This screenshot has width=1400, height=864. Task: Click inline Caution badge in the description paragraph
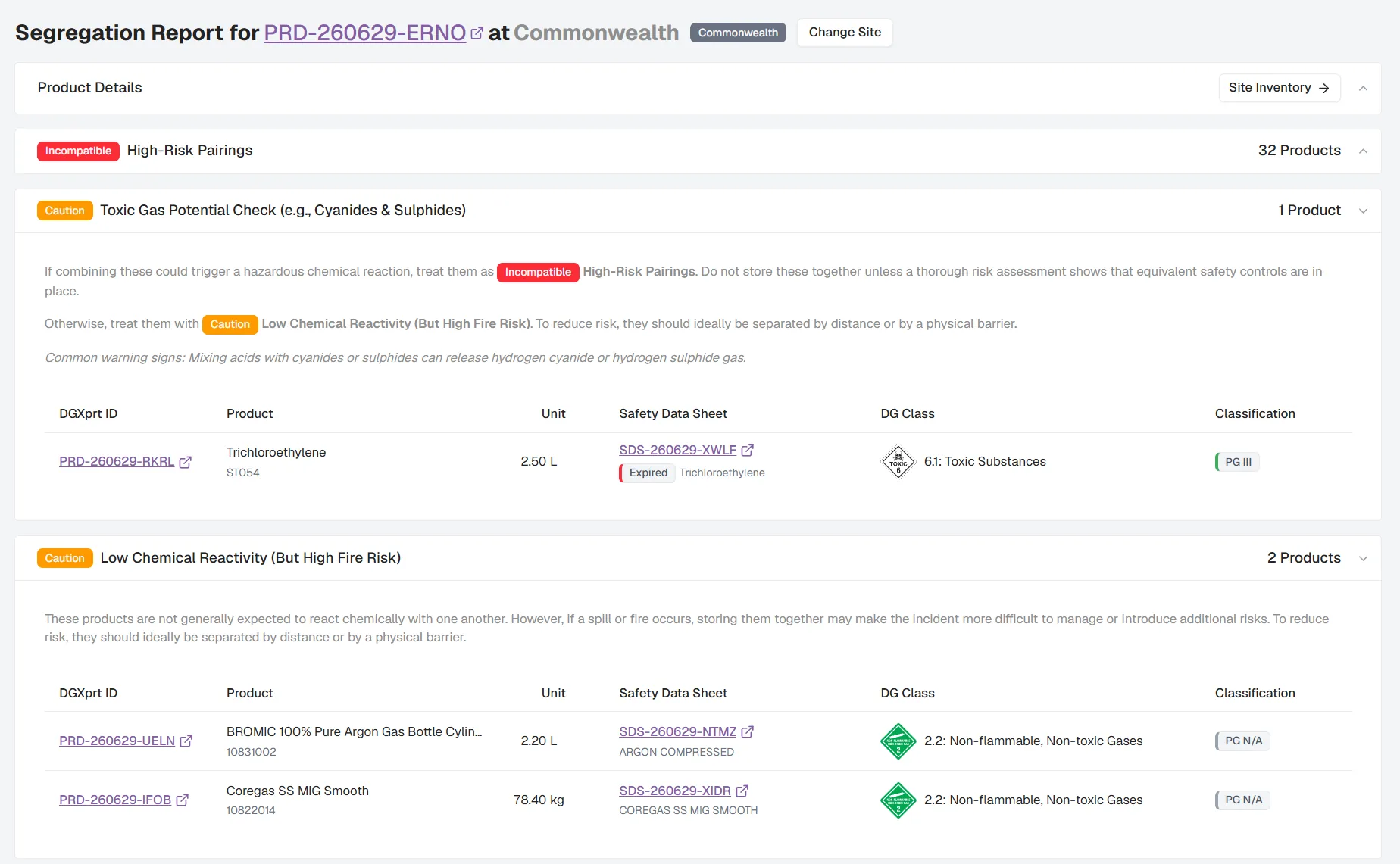[230, 324]
